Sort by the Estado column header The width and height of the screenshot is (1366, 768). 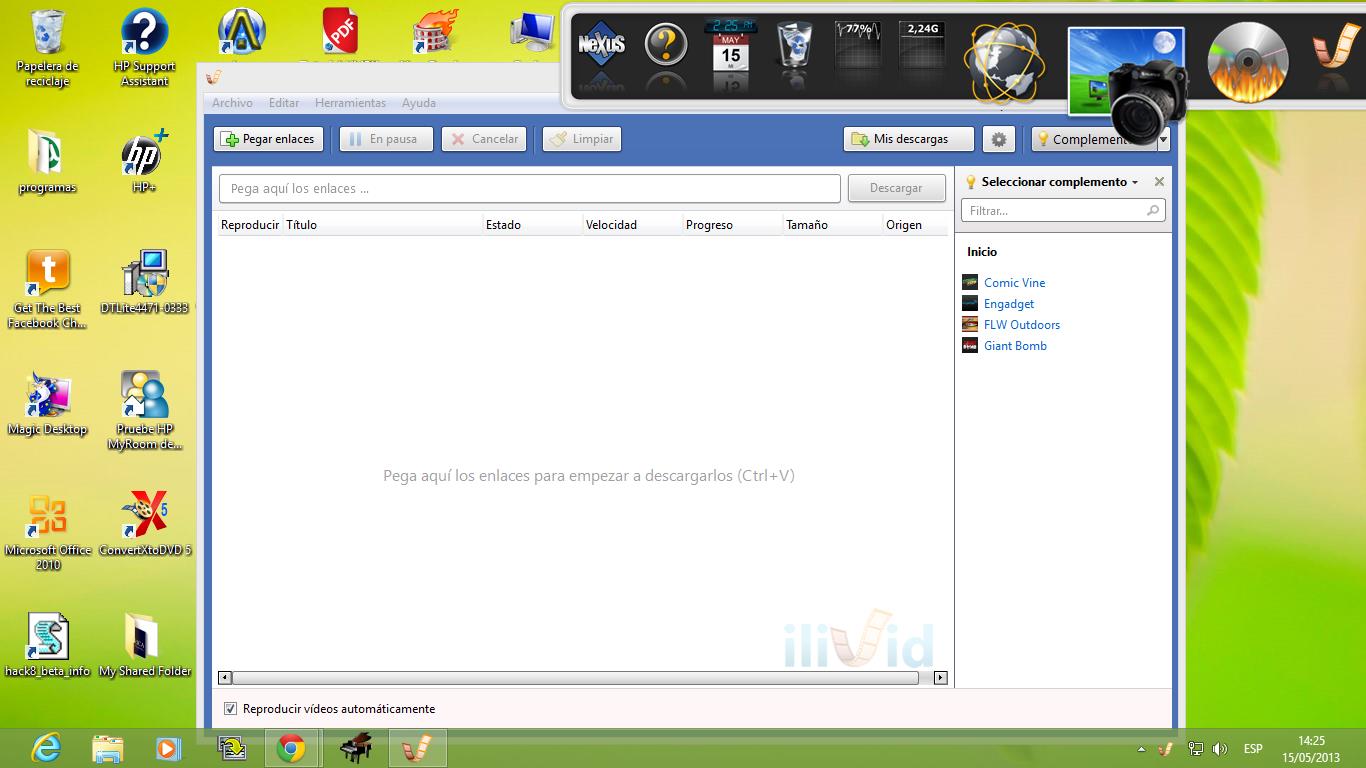coord(533,225)
